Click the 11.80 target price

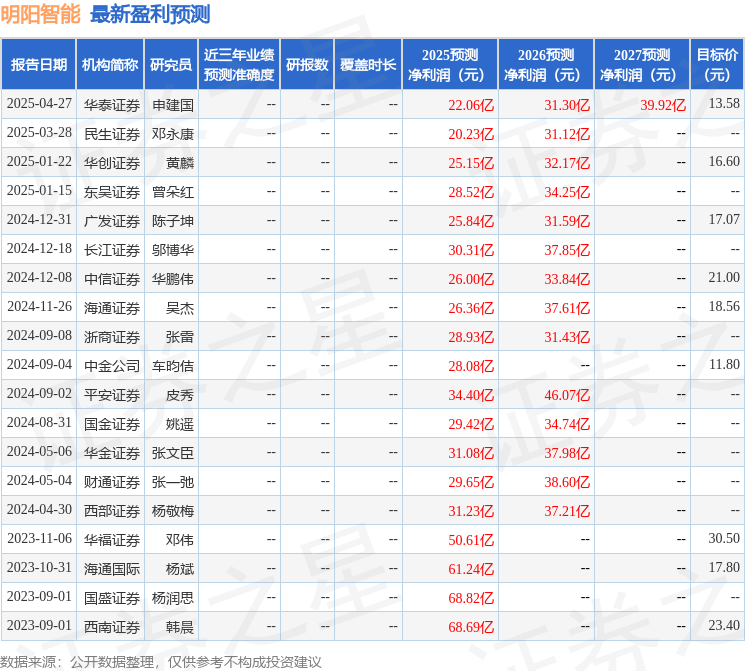click(724, 364)
